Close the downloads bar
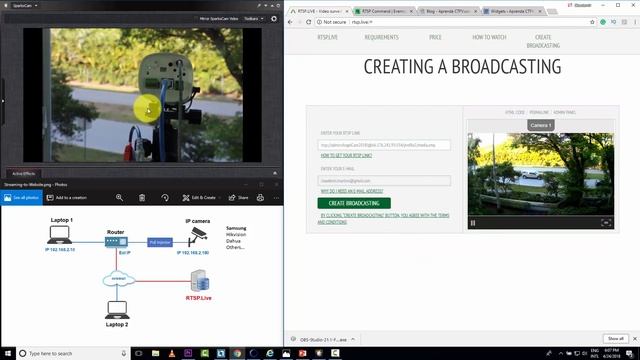This screenshot has width=640, height=360. click(635, 339)
